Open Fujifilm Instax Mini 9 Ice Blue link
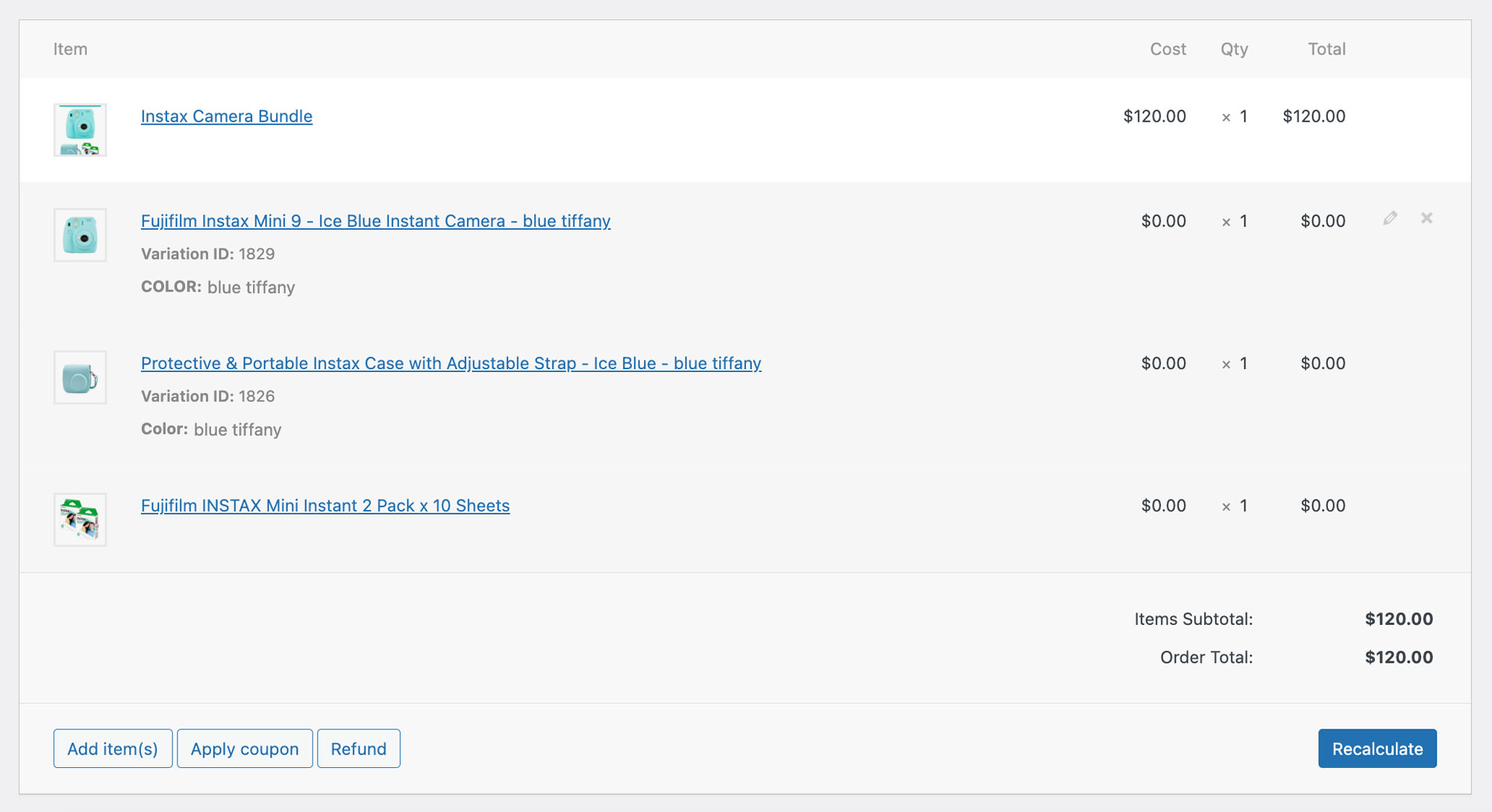The width and height of the screenshot is (1492, 812). click(375, 221)
